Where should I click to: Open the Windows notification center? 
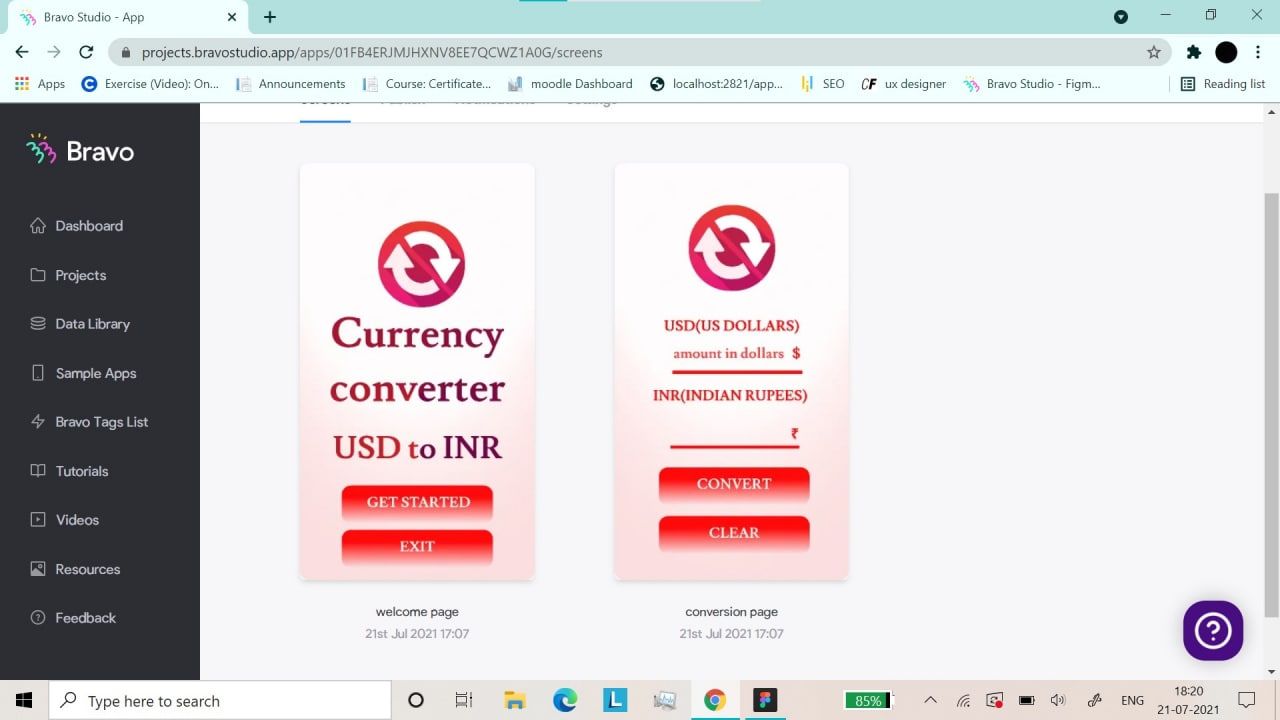click(1247, 700)
